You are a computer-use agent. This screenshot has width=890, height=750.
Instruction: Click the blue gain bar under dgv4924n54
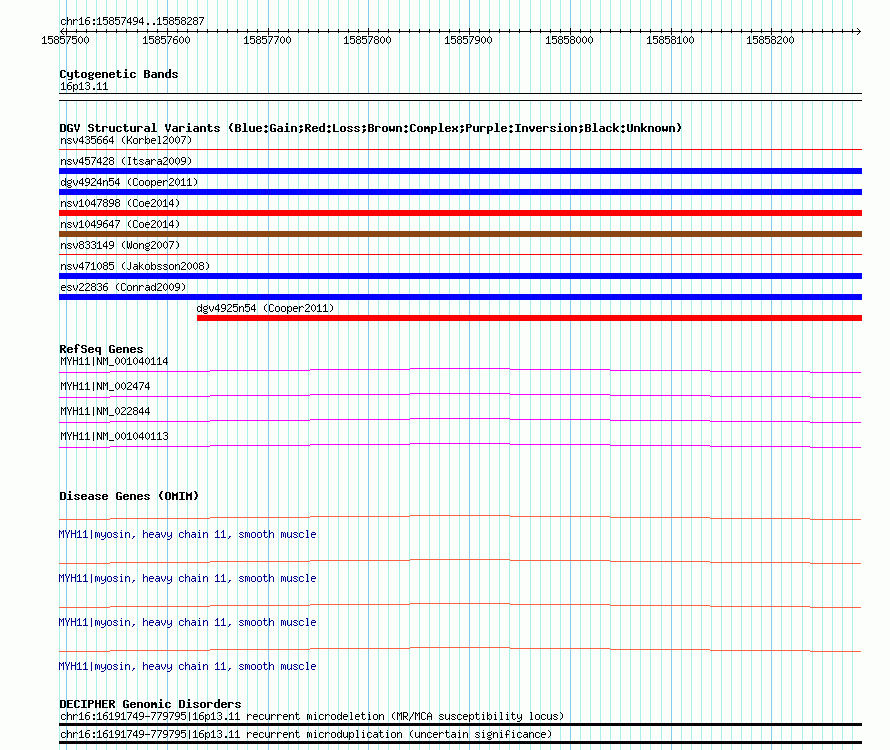click(460, 192)
